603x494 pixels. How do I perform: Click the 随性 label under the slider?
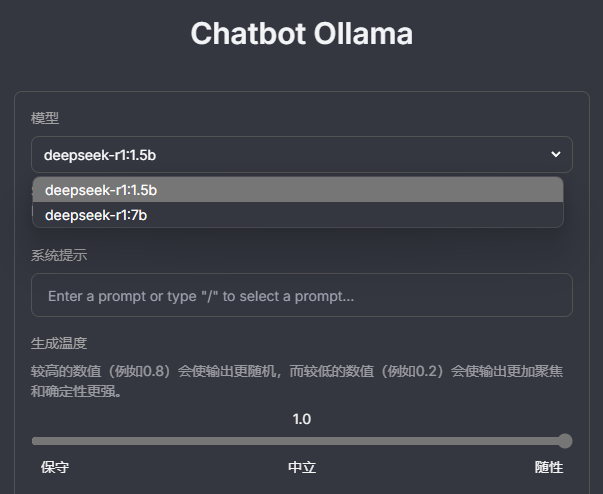549,467
